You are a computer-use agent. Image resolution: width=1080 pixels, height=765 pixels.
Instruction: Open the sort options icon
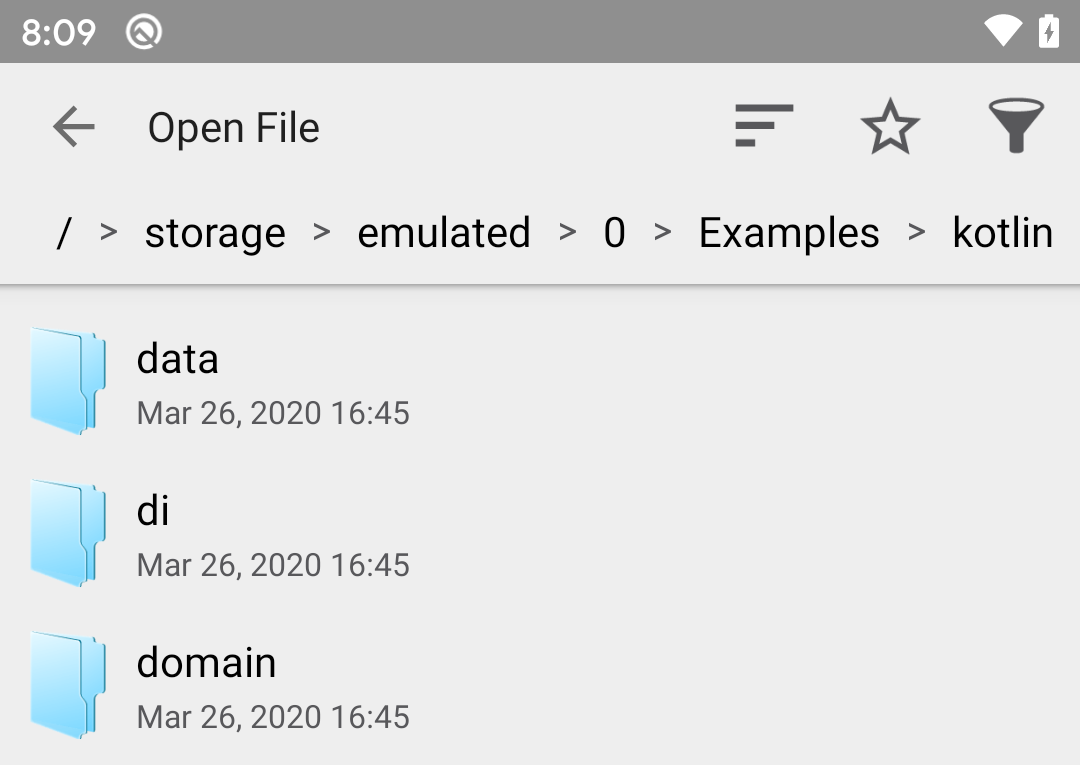point(764,127)
